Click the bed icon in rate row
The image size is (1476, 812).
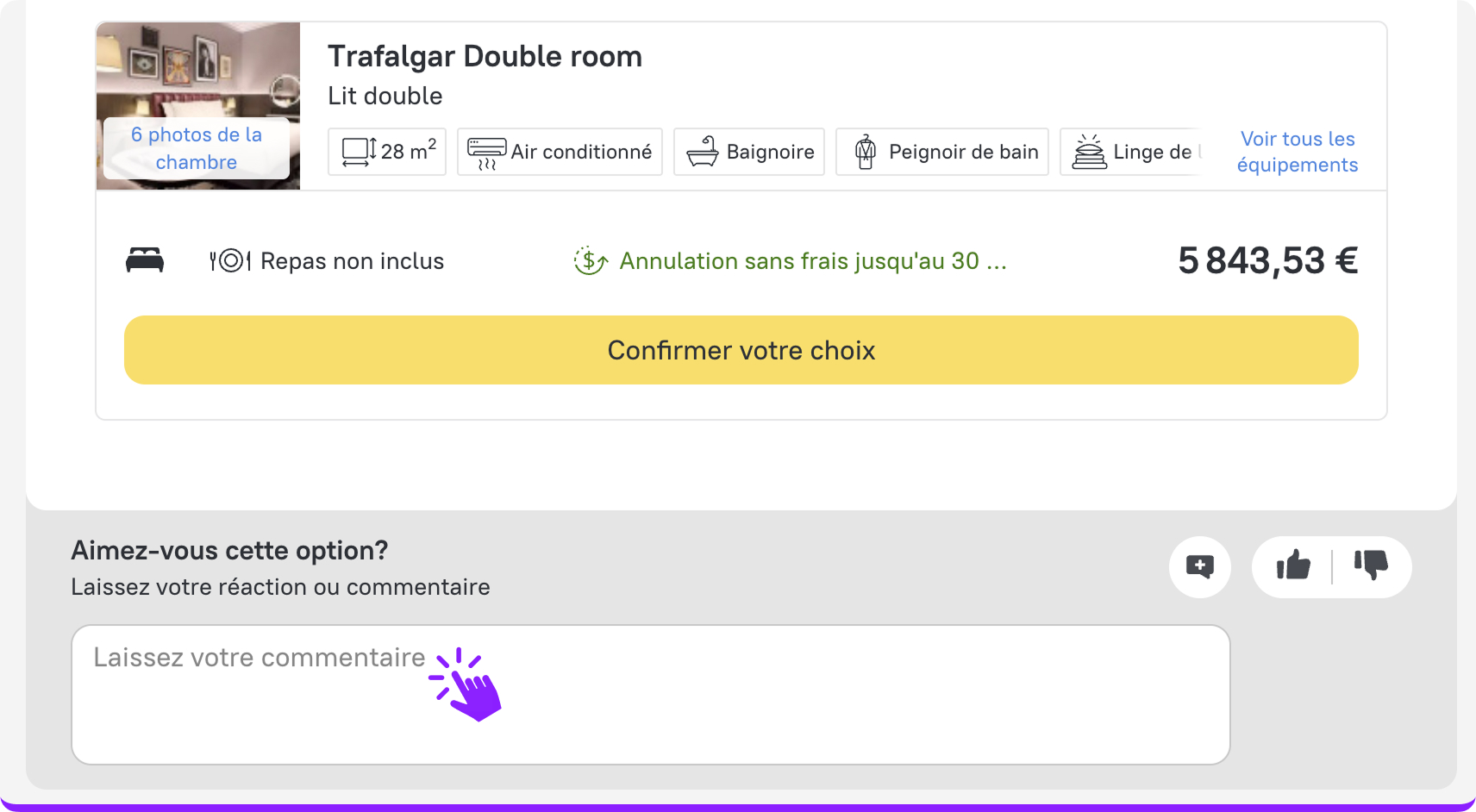(145, 260)
